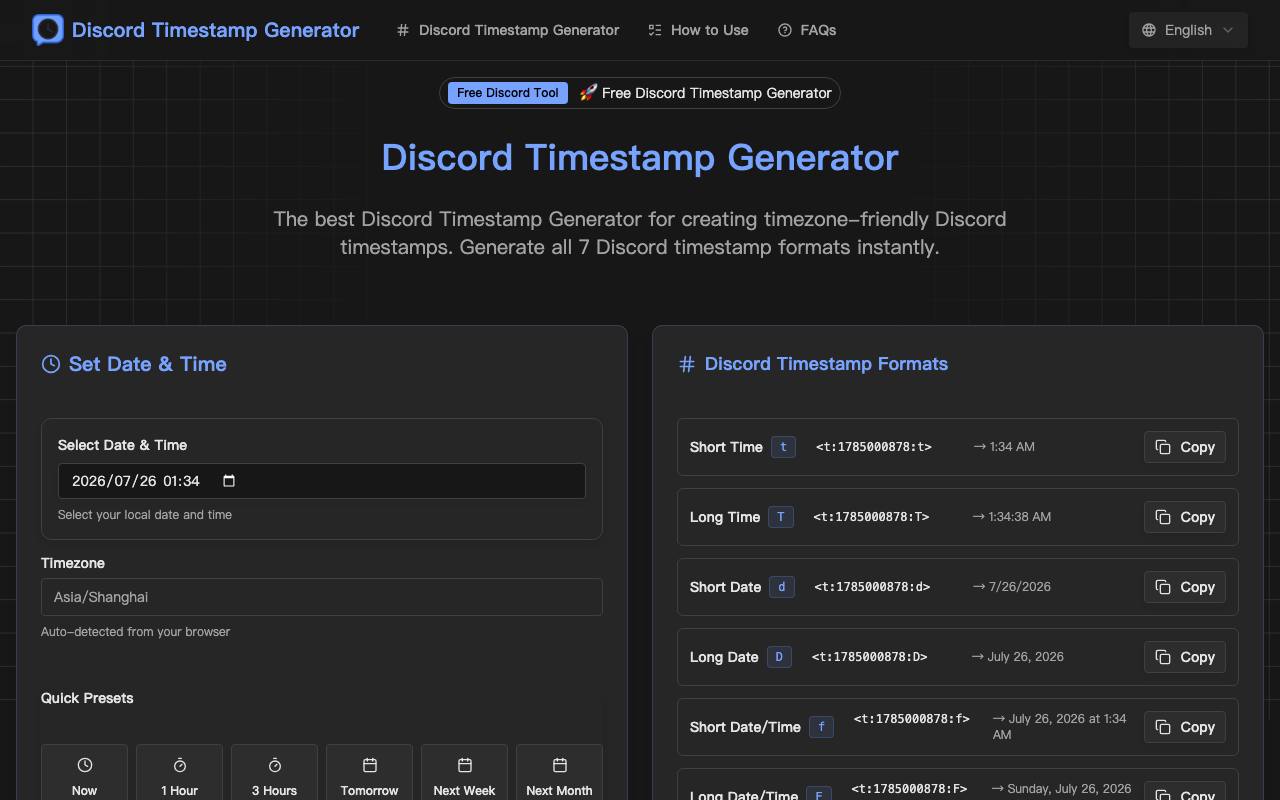Viewport: 1280px width, 800px height.
Task: Click the Short Time 't' format badge
Action: pyautogui.click(x=783, y=447)
